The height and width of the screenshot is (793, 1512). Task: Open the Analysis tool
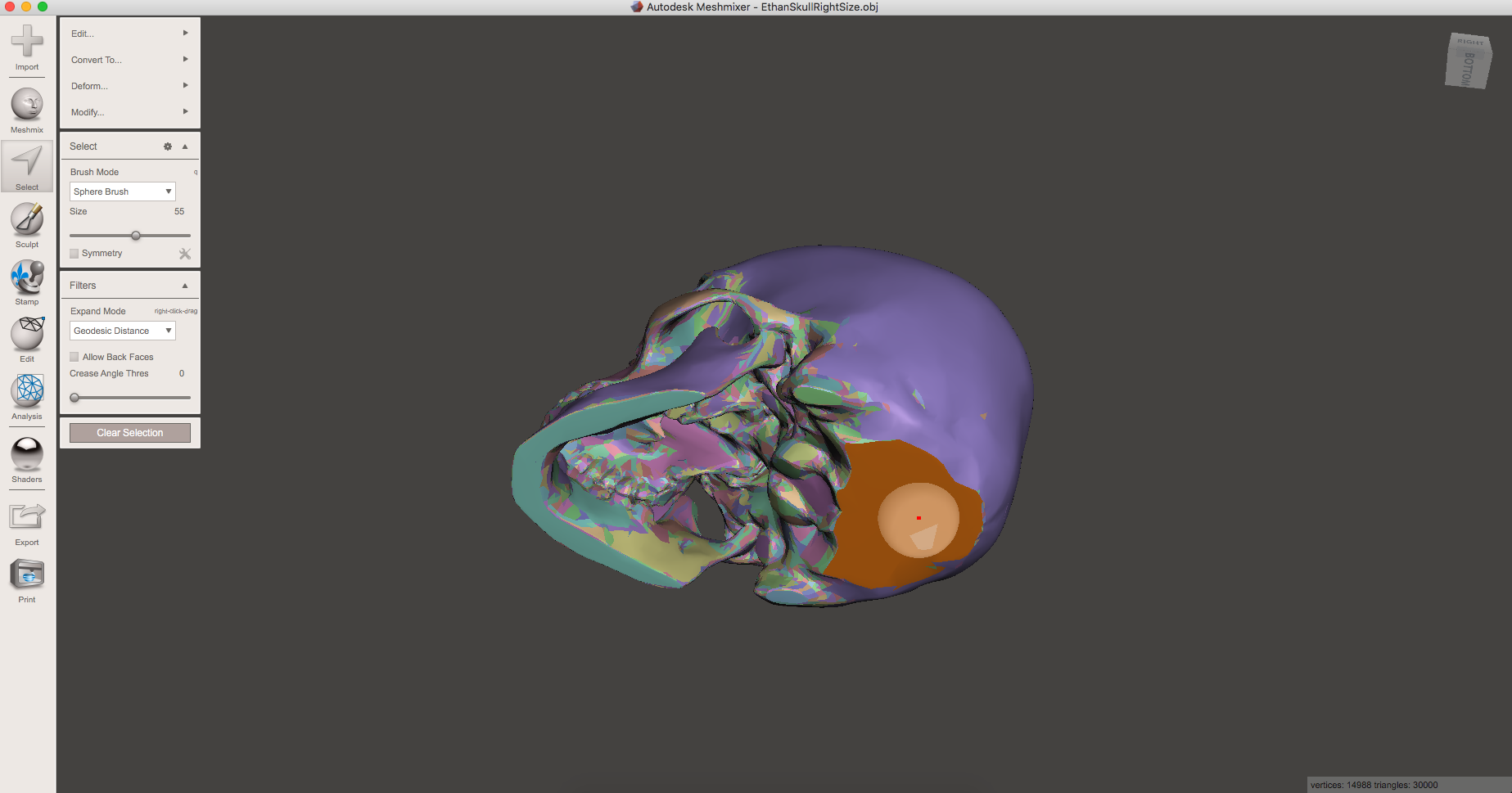27,397
